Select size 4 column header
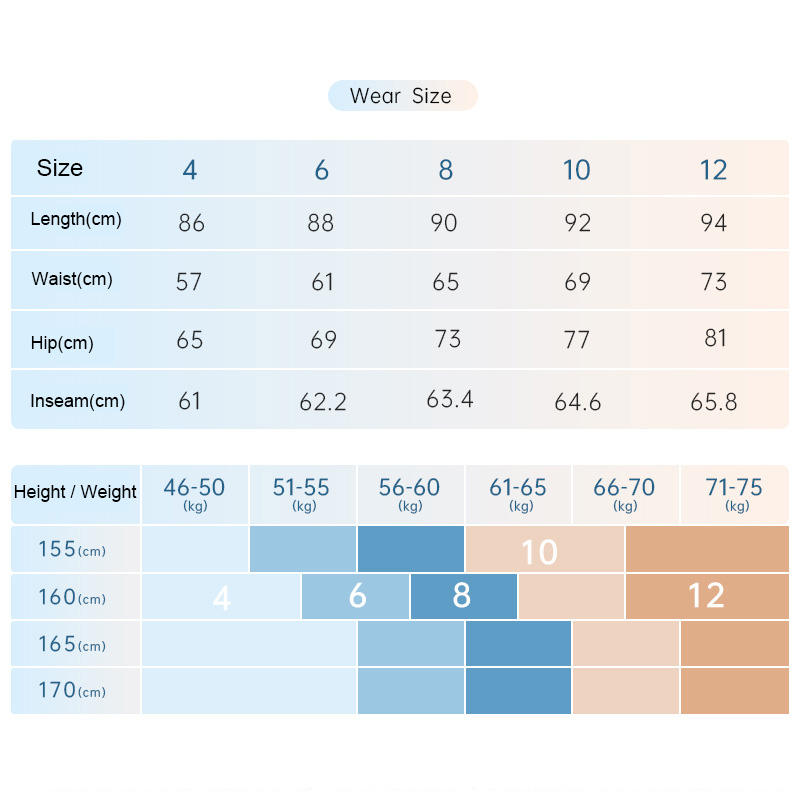This screenshot has height=800, width=800. point(190,170)
